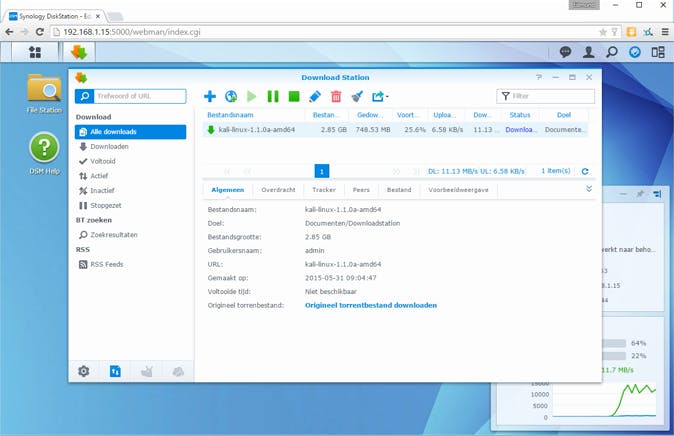Clear completed tasks with broom icon
The width and height of the screenshot is (674, 436).
(x=357, y=96)
